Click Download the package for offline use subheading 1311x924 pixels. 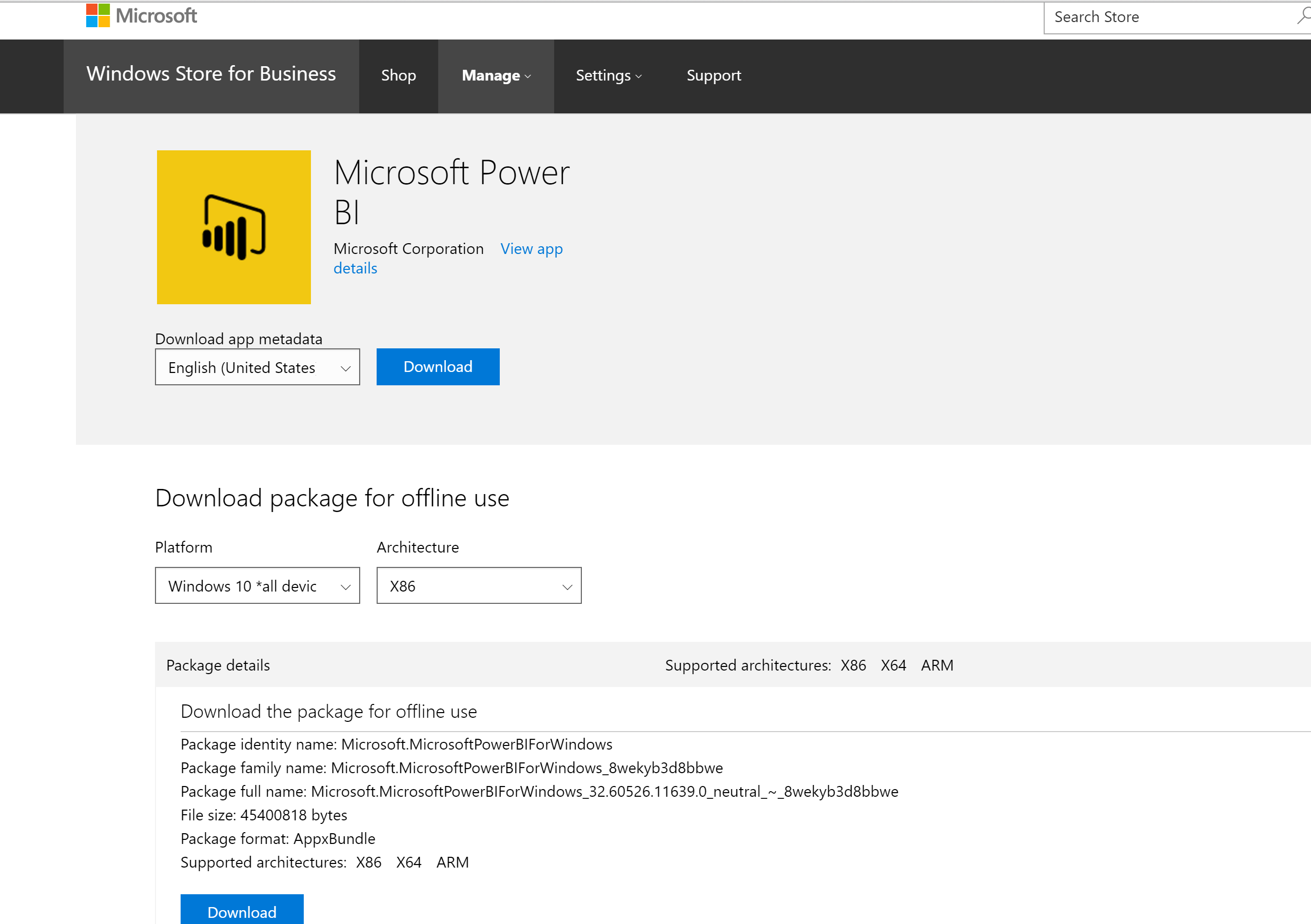[x=329, y=712]
